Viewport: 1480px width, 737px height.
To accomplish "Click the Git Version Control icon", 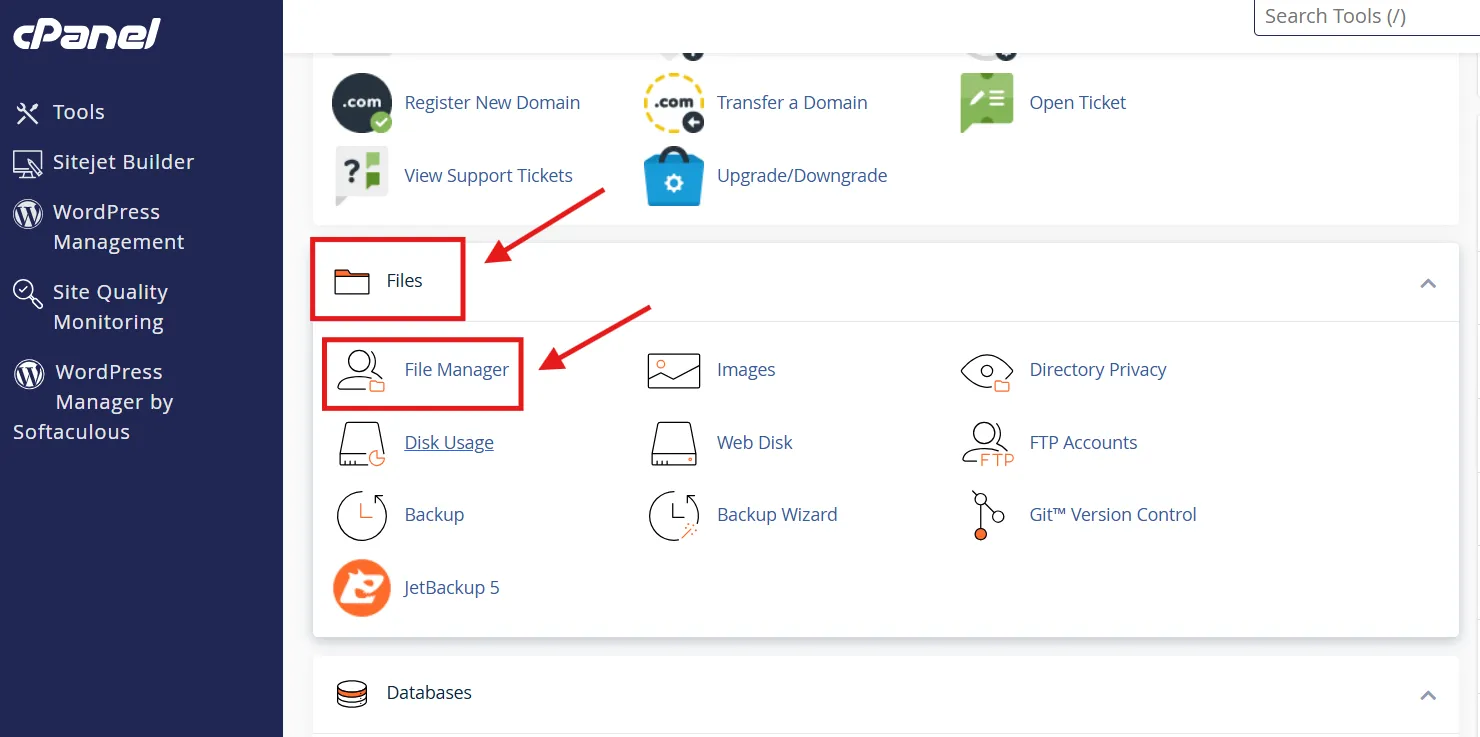I will click(x=982, y=515).
